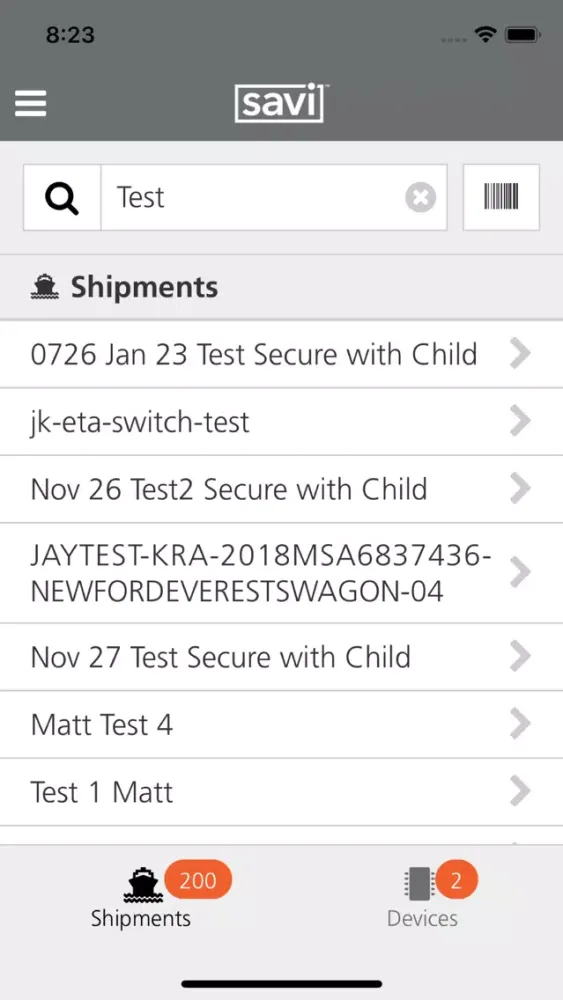Tap the magnifying glass search icon

pos(62,198)
